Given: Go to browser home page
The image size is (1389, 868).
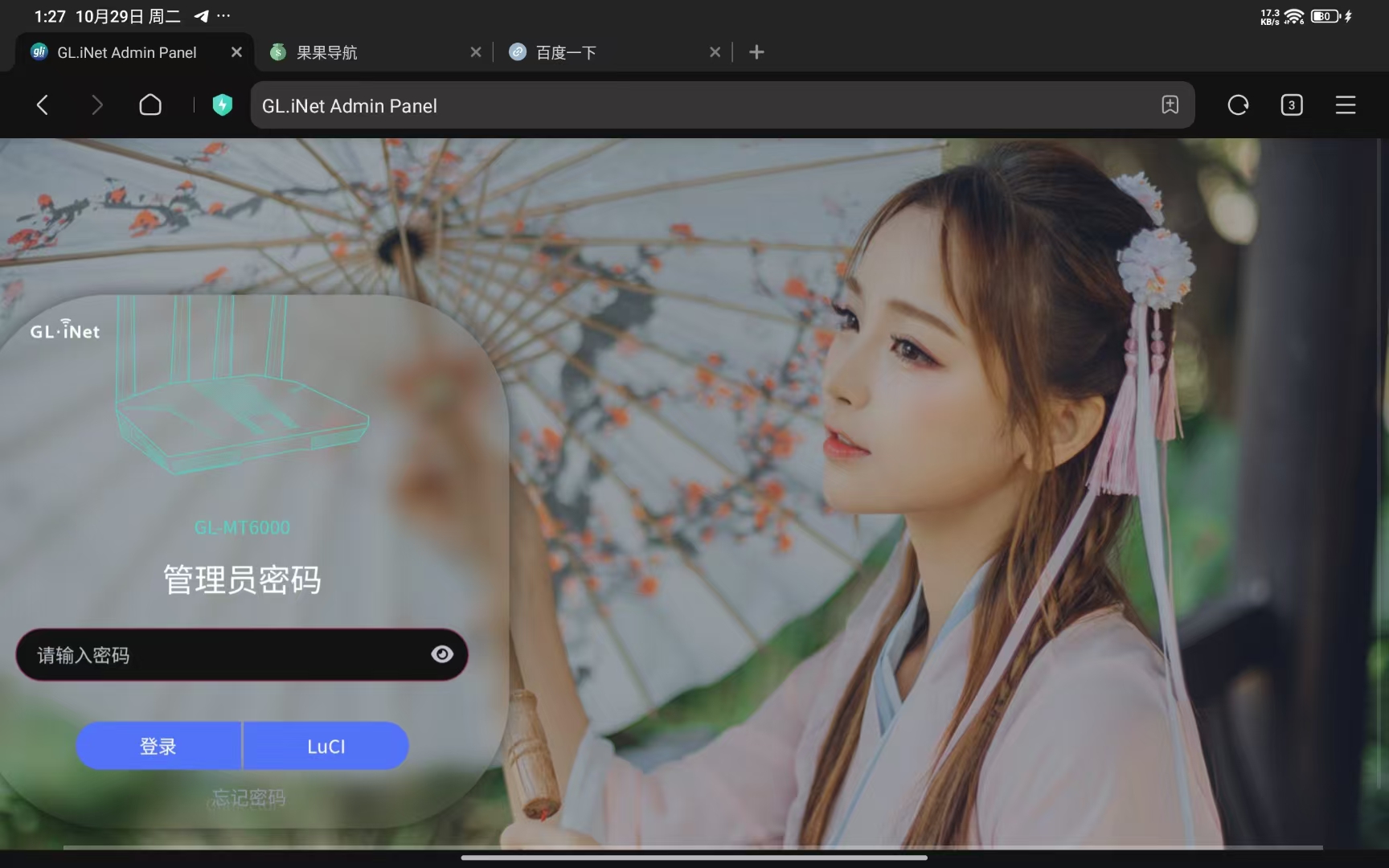Looking at the screenshot, I should 150,104.
